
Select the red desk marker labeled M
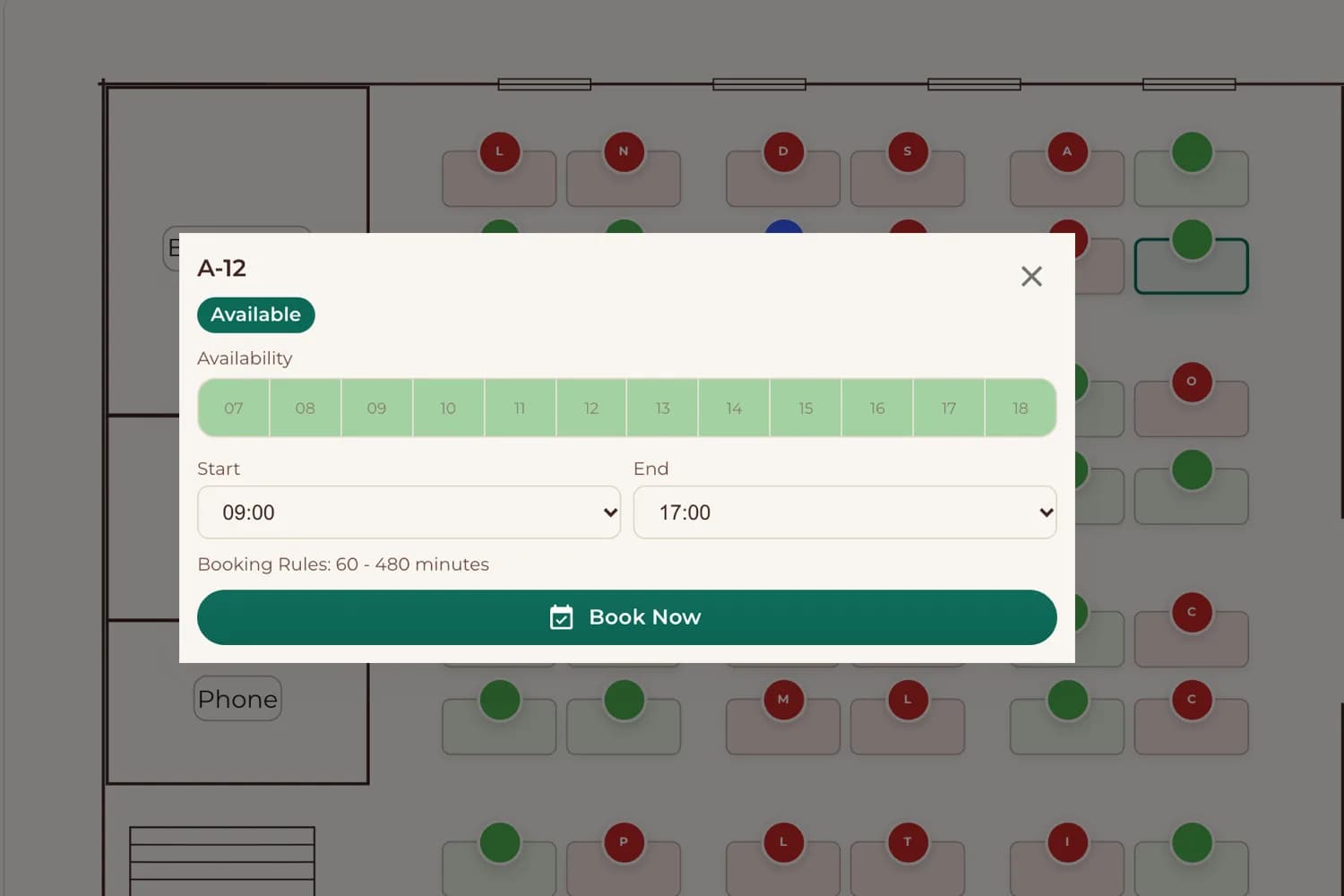tap(783, 700)
